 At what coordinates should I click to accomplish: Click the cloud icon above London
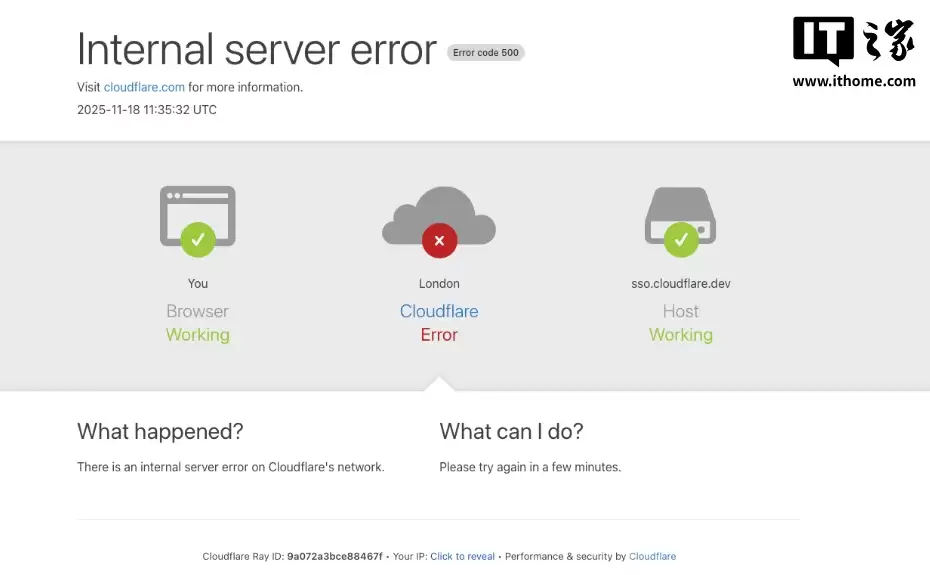click(x=439, y=215)
